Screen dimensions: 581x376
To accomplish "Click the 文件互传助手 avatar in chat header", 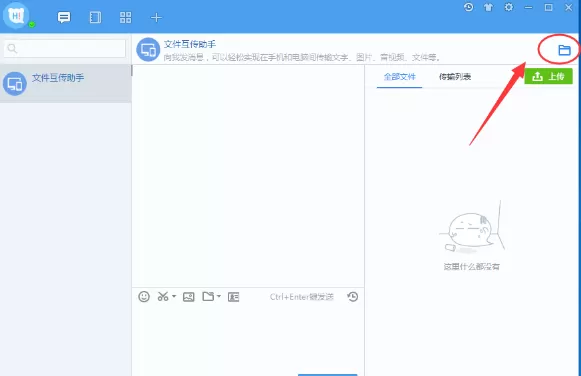I will pyautogui.click(x=148, y=49).
